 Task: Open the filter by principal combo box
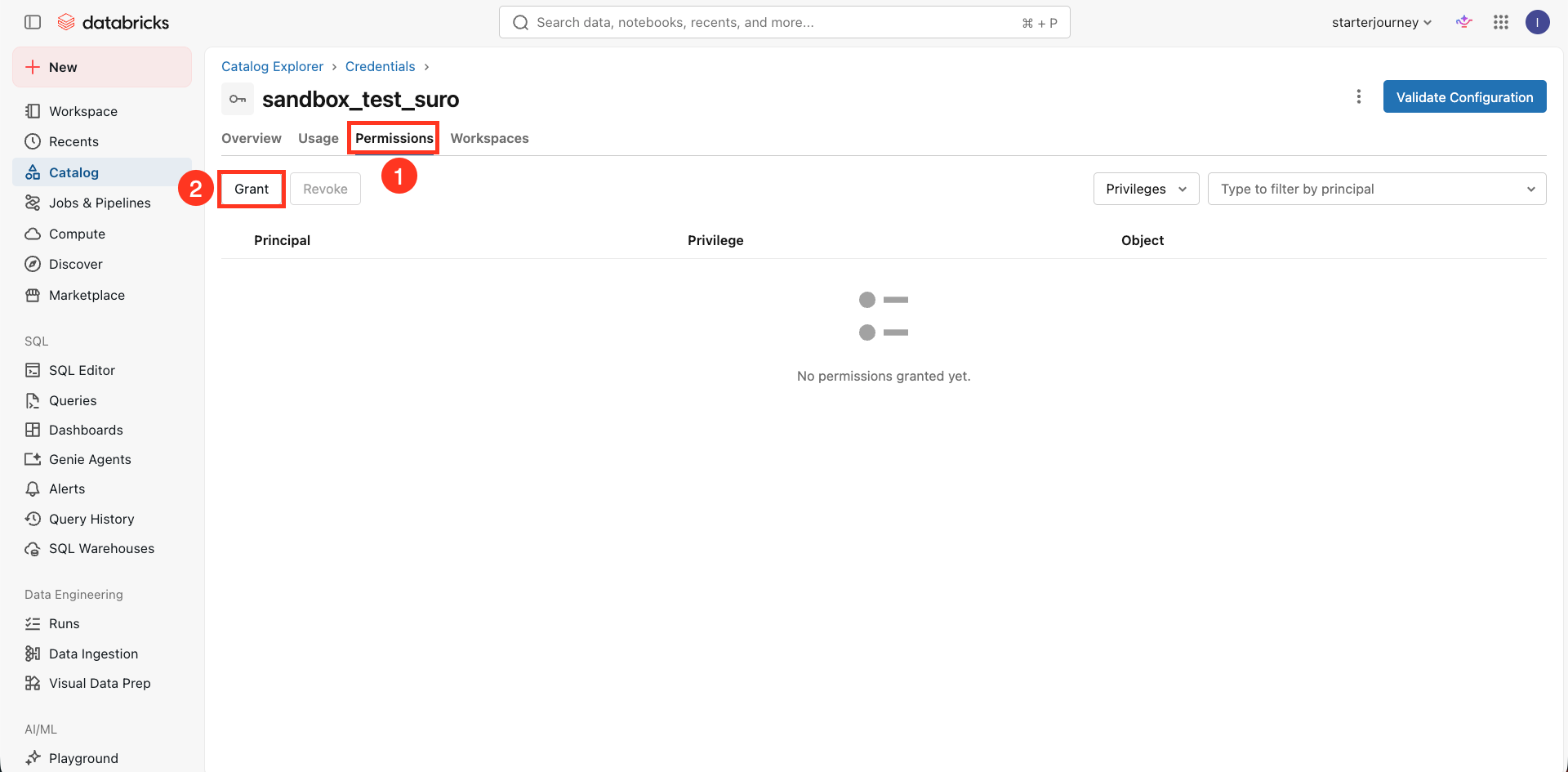(1377, 189)
